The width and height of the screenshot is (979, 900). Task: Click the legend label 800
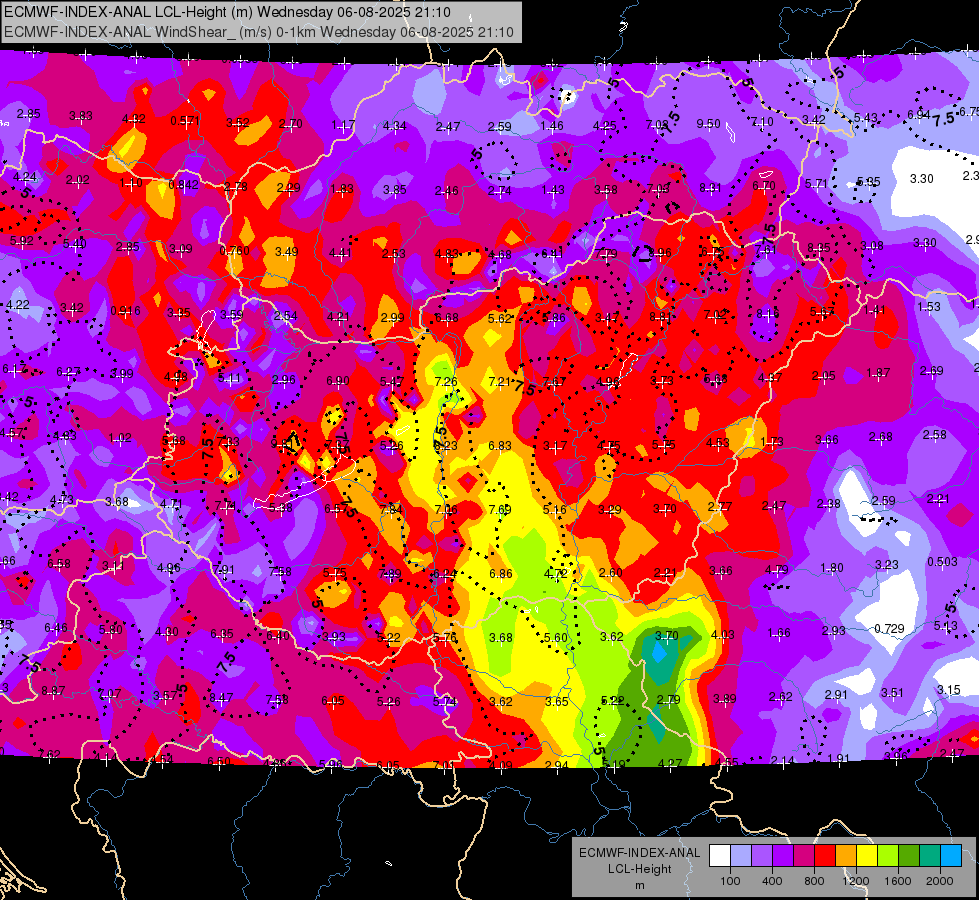[814, 881]
